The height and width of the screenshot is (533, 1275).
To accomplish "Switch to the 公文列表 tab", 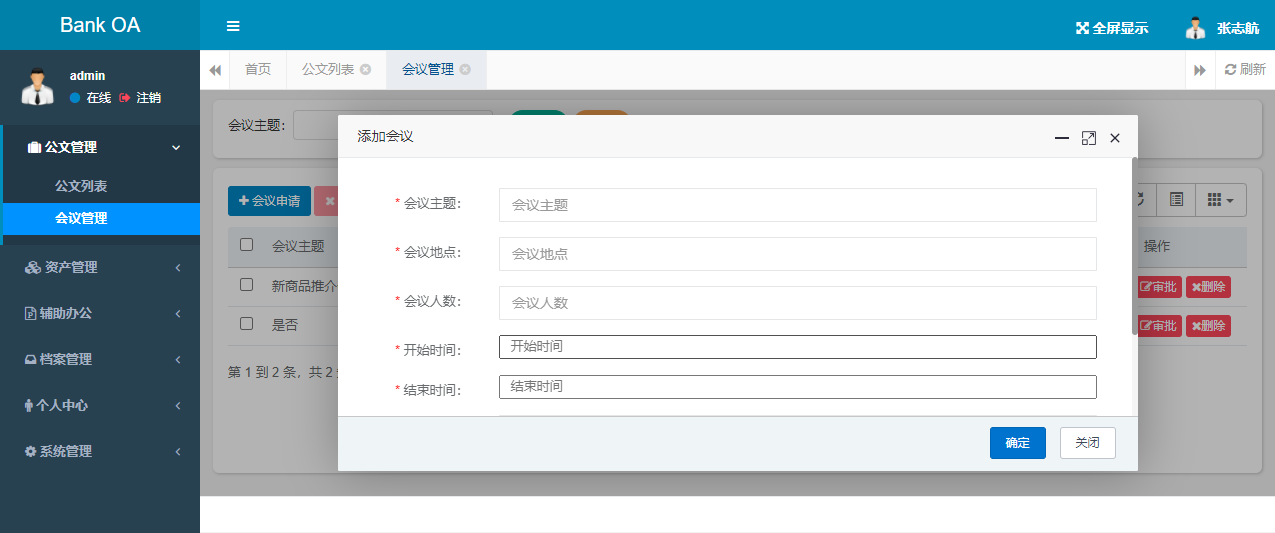I will point(328,69).
